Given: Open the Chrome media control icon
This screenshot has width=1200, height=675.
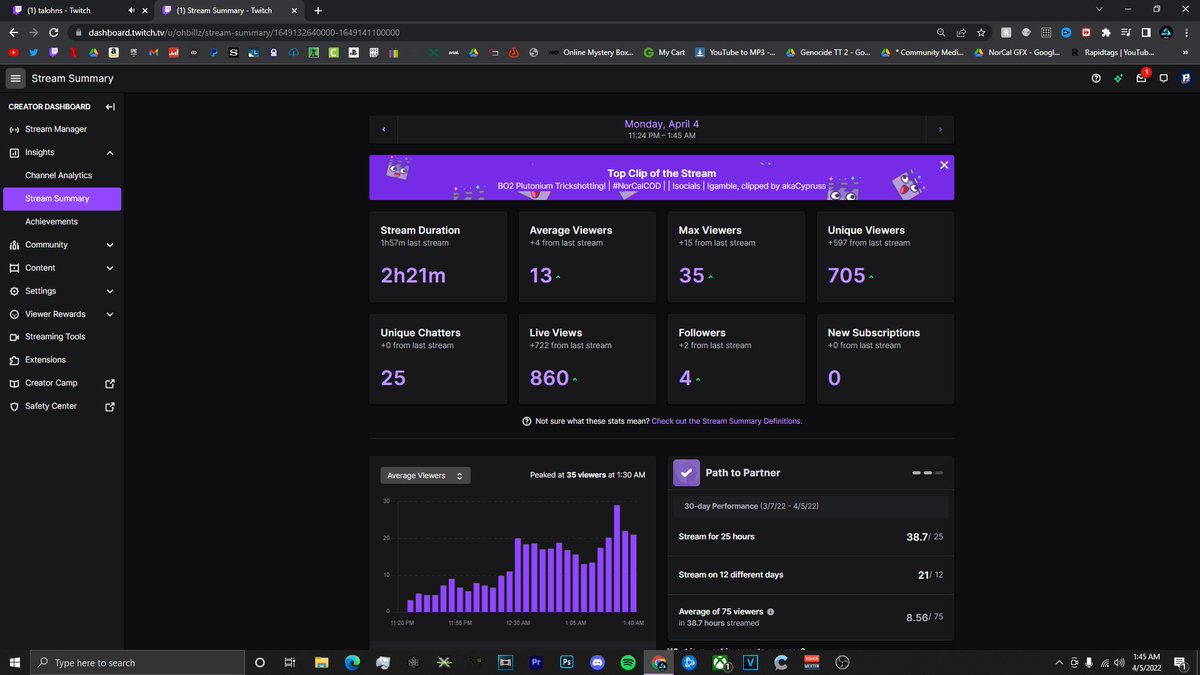Looking at the screenshot, I should pos(1126,32).
